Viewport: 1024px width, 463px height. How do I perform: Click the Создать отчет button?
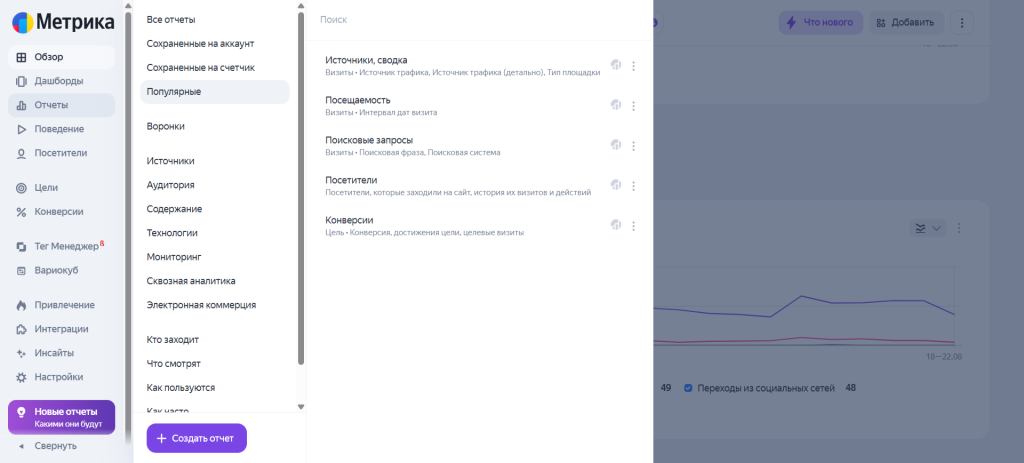tap(196, 438)
